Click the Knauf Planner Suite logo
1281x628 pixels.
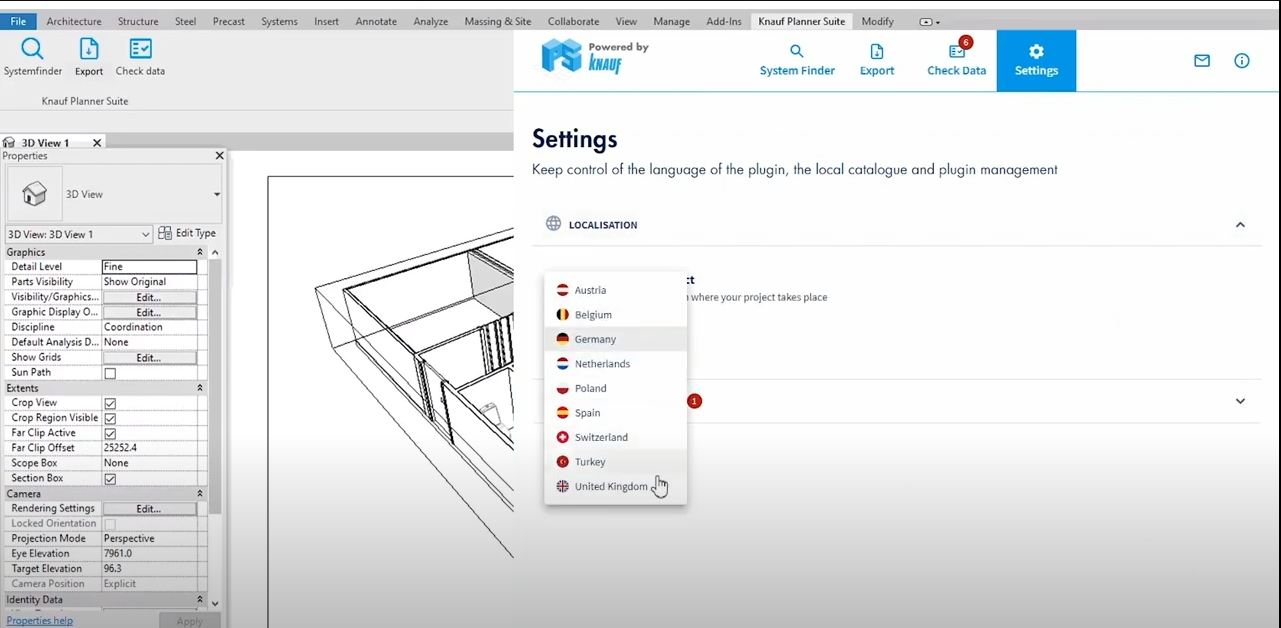click(x=595, y=57)
